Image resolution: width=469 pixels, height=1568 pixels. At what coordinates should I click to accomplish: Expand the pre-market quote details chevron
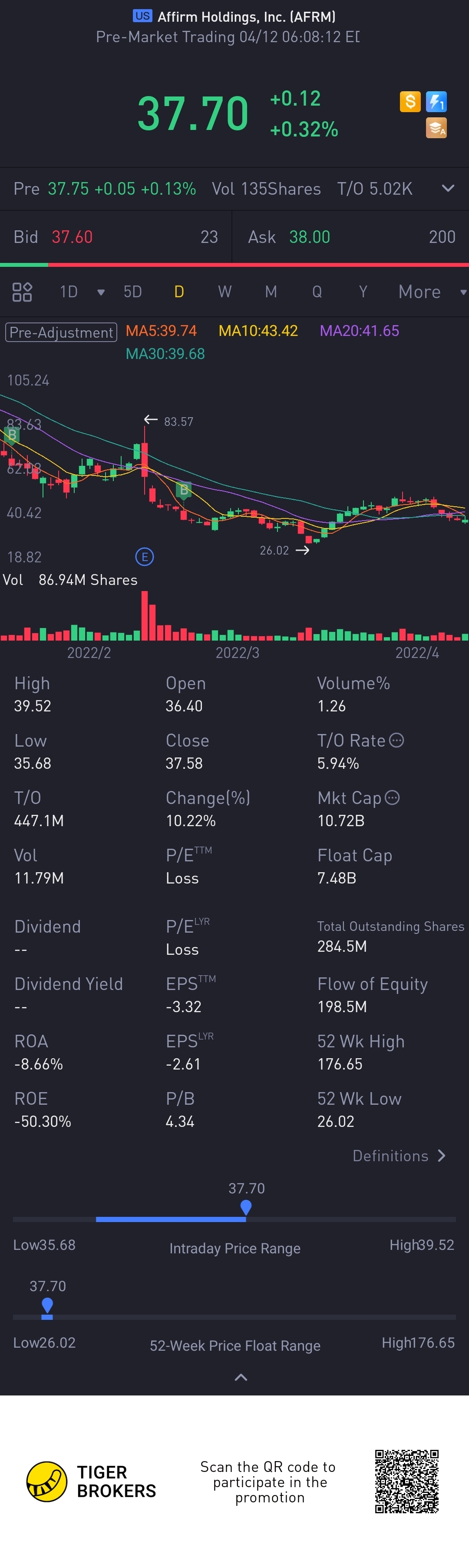448,189
